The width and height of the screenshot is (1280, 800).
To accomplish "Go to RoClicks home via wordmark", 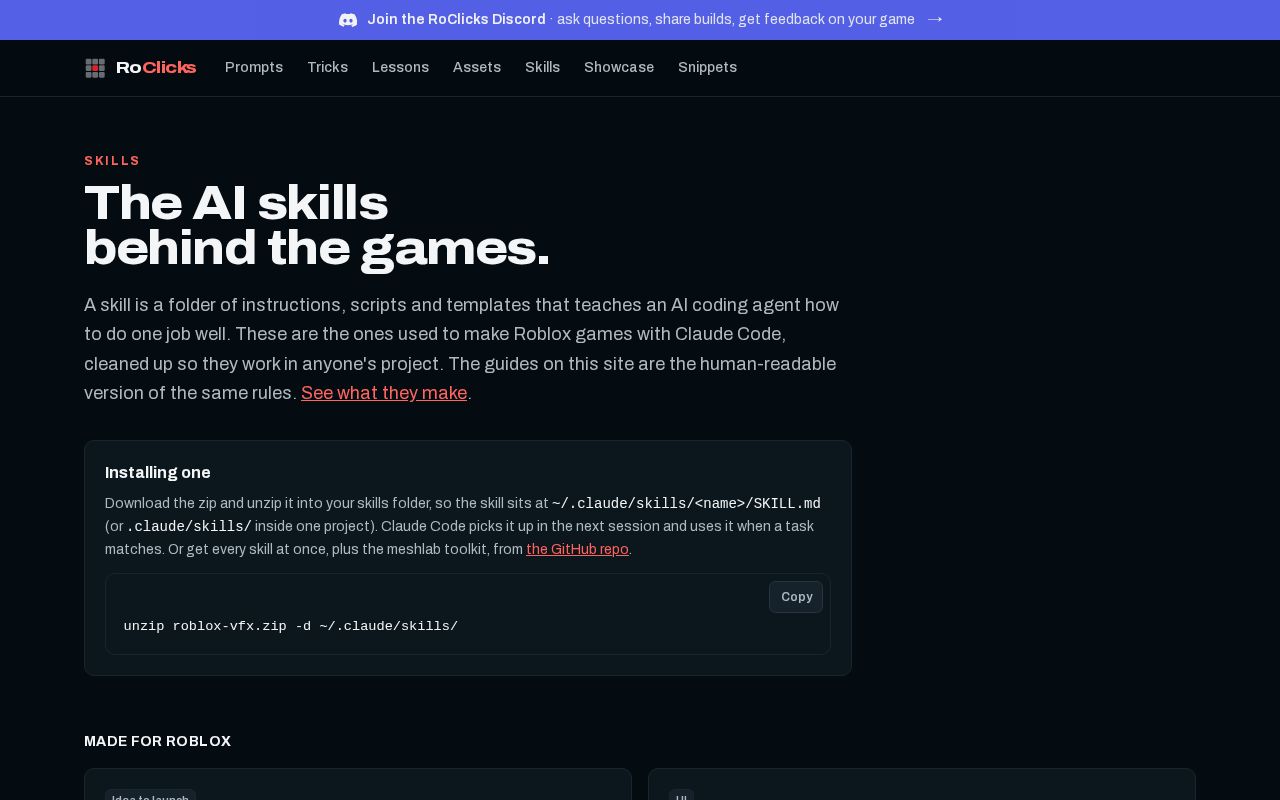I will point(156,68).
